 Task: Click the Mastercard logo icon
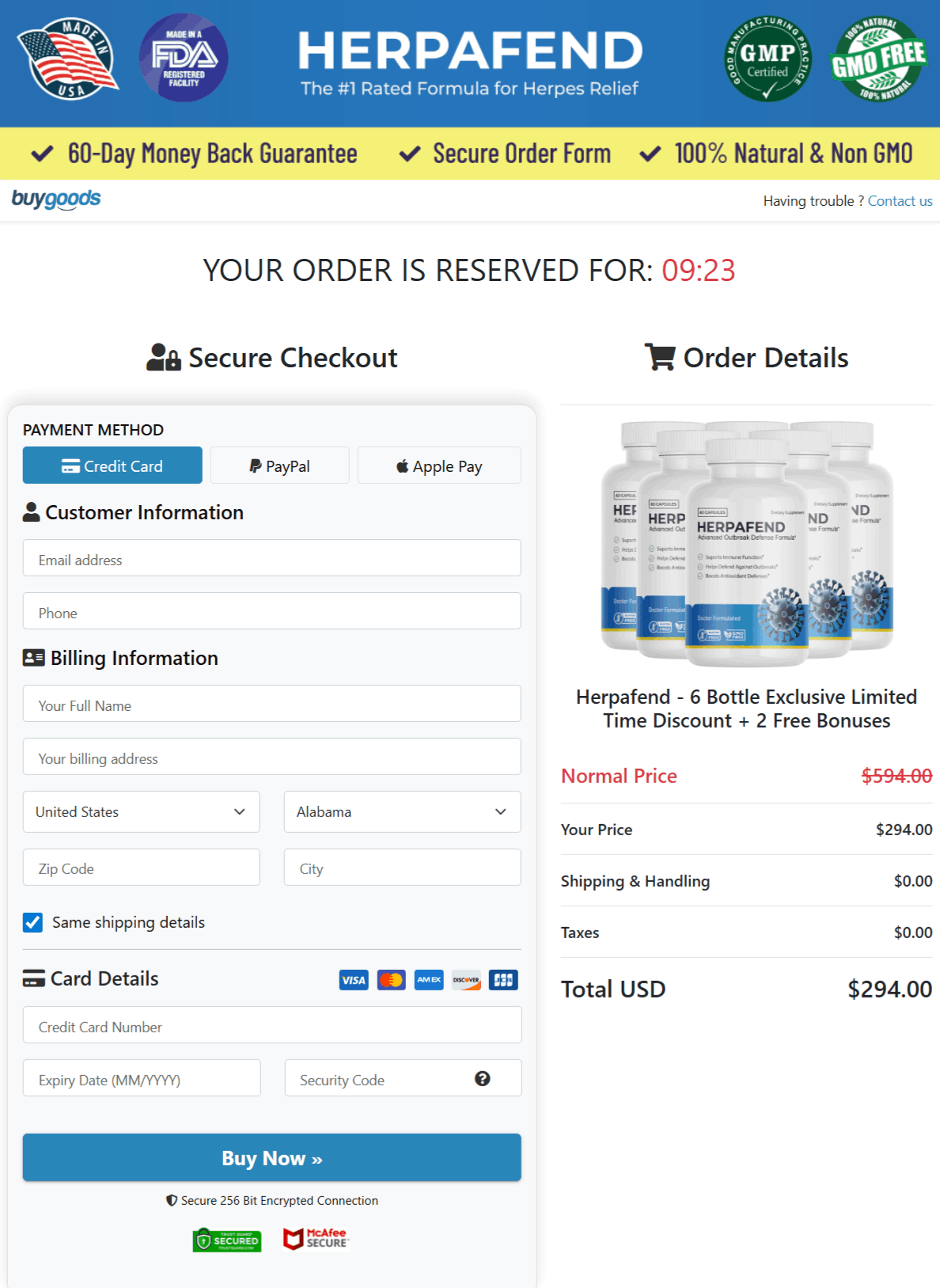(x=392, y=980)
